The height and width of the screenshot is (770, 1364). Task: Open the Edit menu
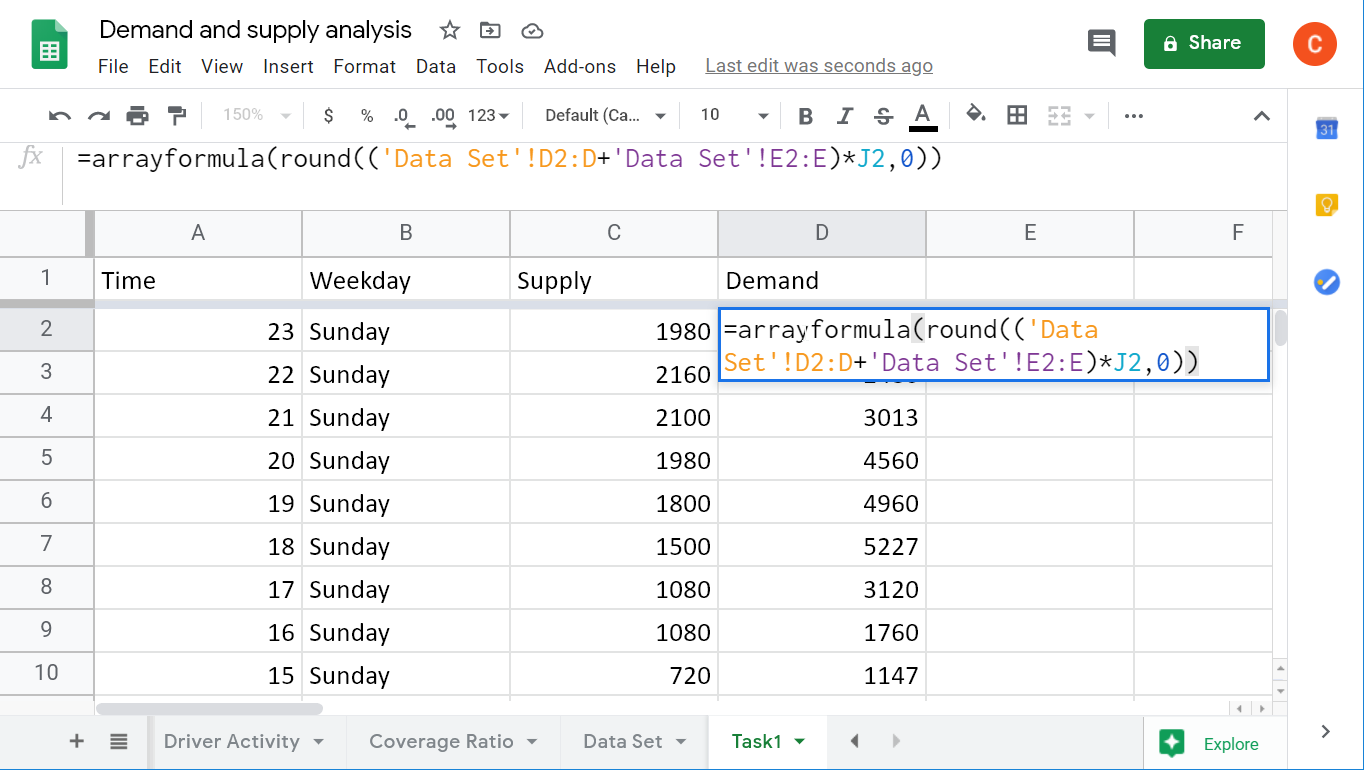click(165, 66)
